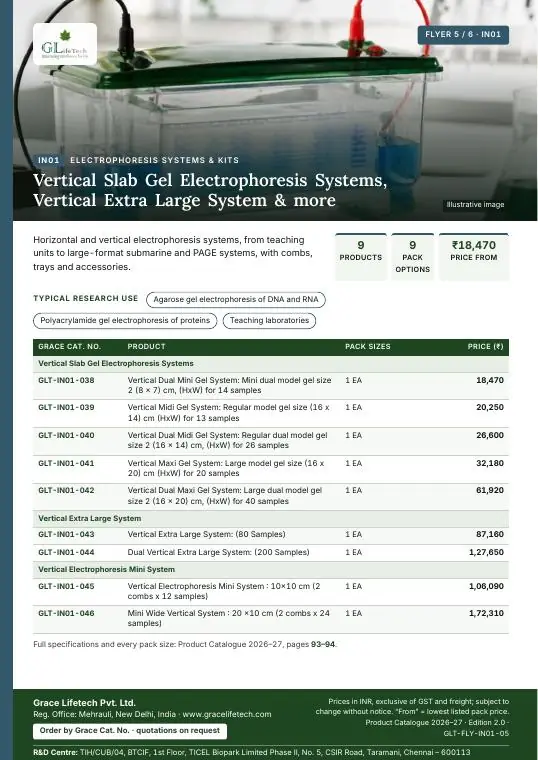Select the Polyacrylamide gel electrophoresis of proteins chip
538x760 pixels.
pos(125,320)
